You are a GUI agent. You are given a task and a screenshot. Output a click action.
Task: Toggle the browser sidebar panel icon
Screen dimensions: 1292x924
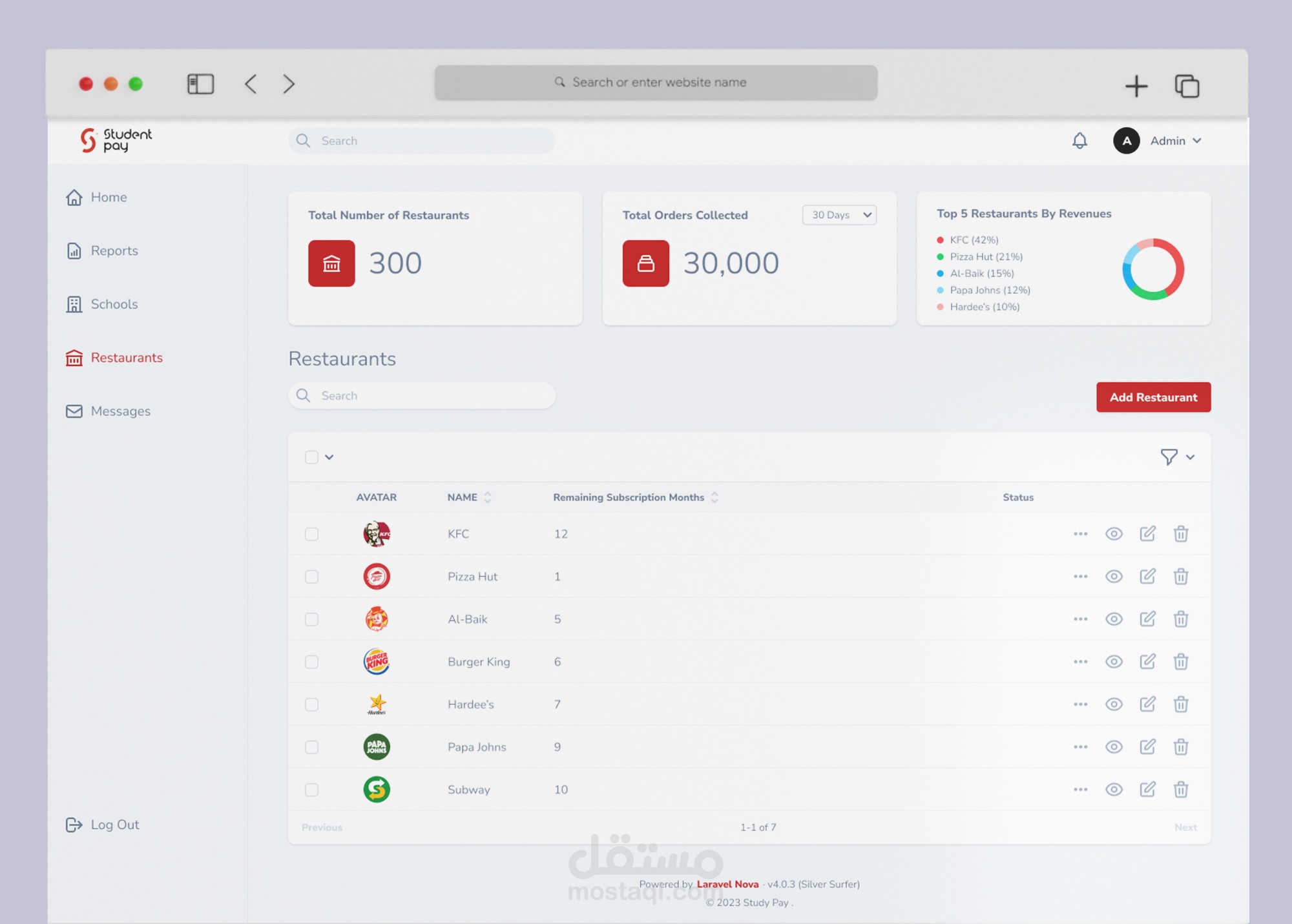click(x=200, y=84)
